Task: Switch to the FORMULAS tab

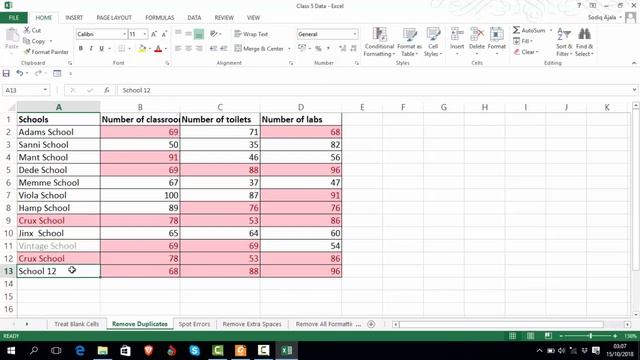Action: coord(160,18)
